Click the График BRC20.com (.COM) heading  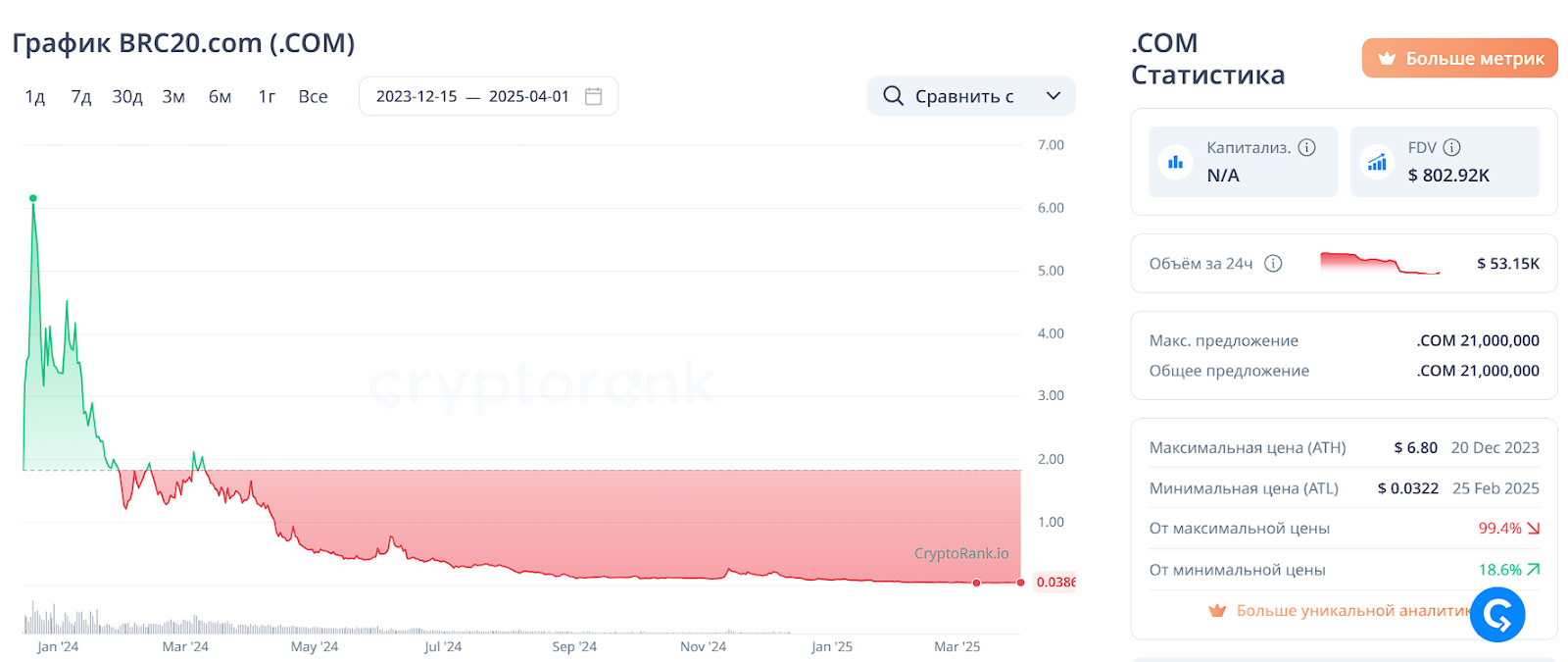pyautogui.click(x=183, y=43)
